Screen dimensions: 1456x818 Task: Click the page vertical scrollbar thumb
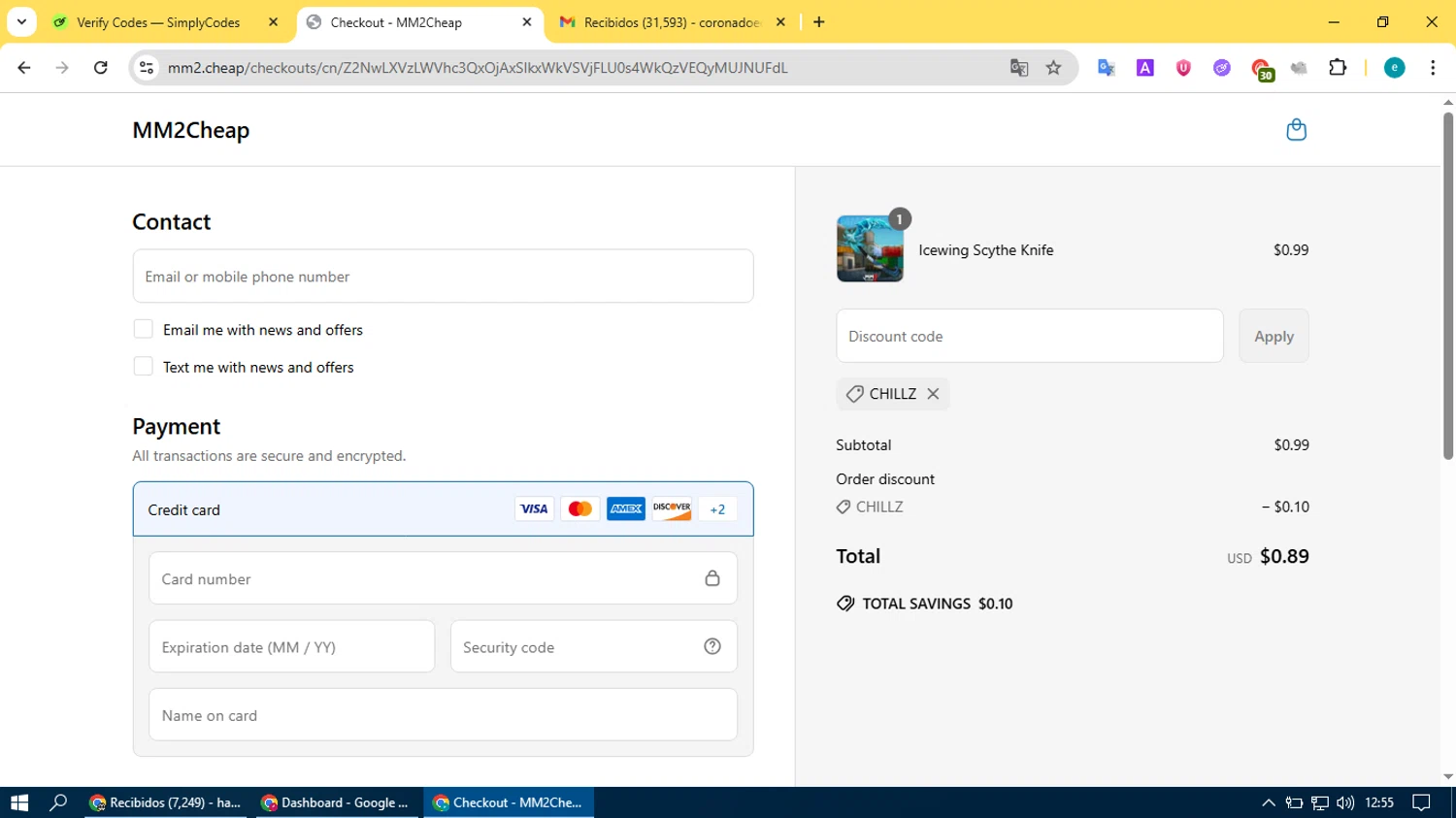(x=1447, y=286)
